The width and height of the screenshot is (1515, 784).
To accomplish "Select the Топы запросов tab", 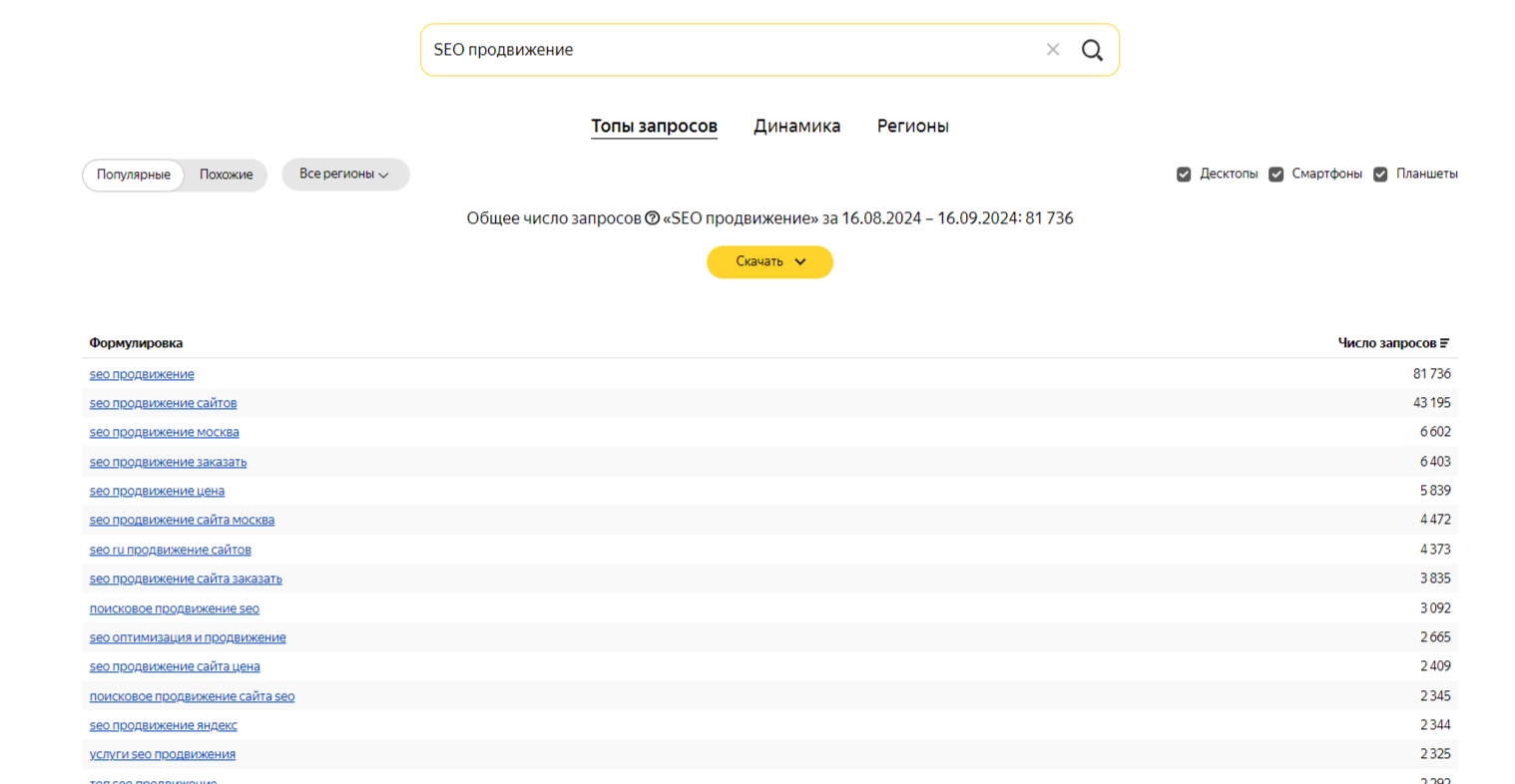I will coord(654,127).
